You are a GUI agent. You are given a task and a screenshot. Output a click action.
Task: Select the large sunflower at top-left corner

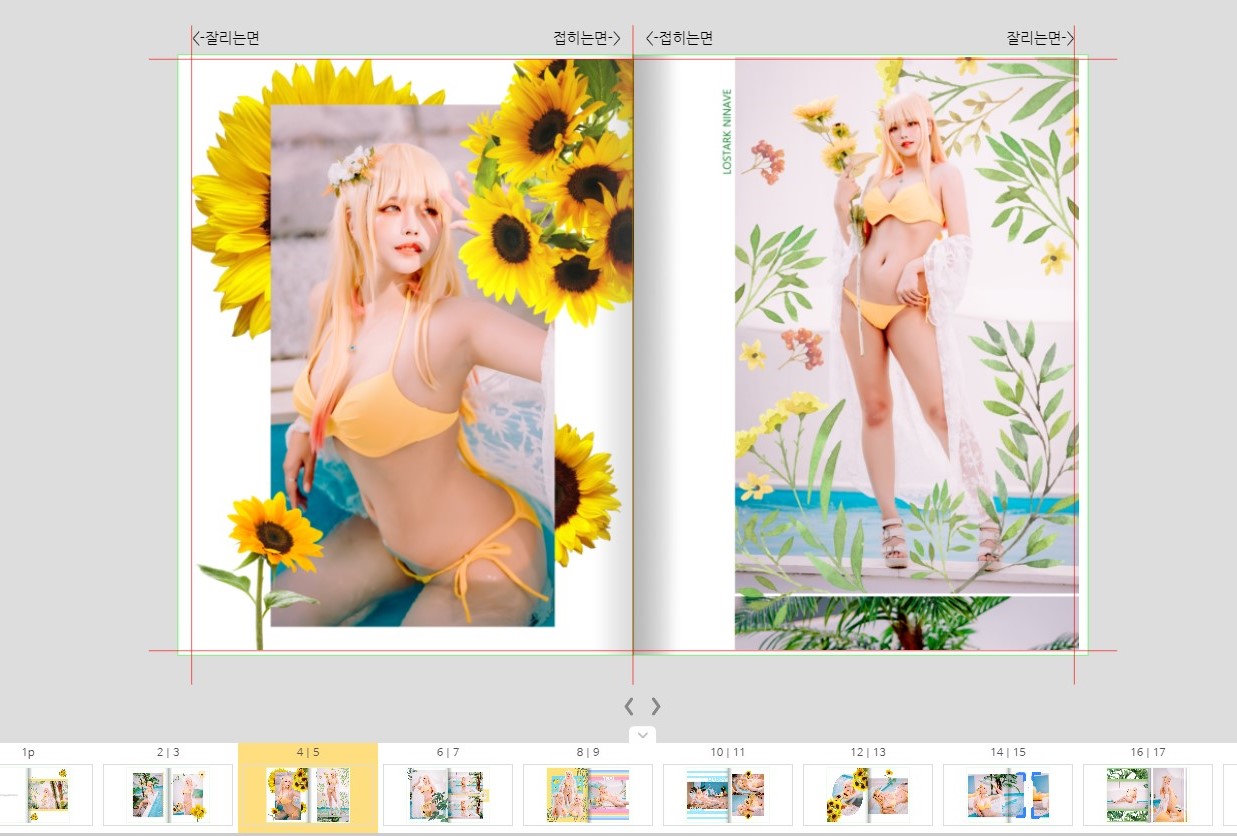pos(232,200)
